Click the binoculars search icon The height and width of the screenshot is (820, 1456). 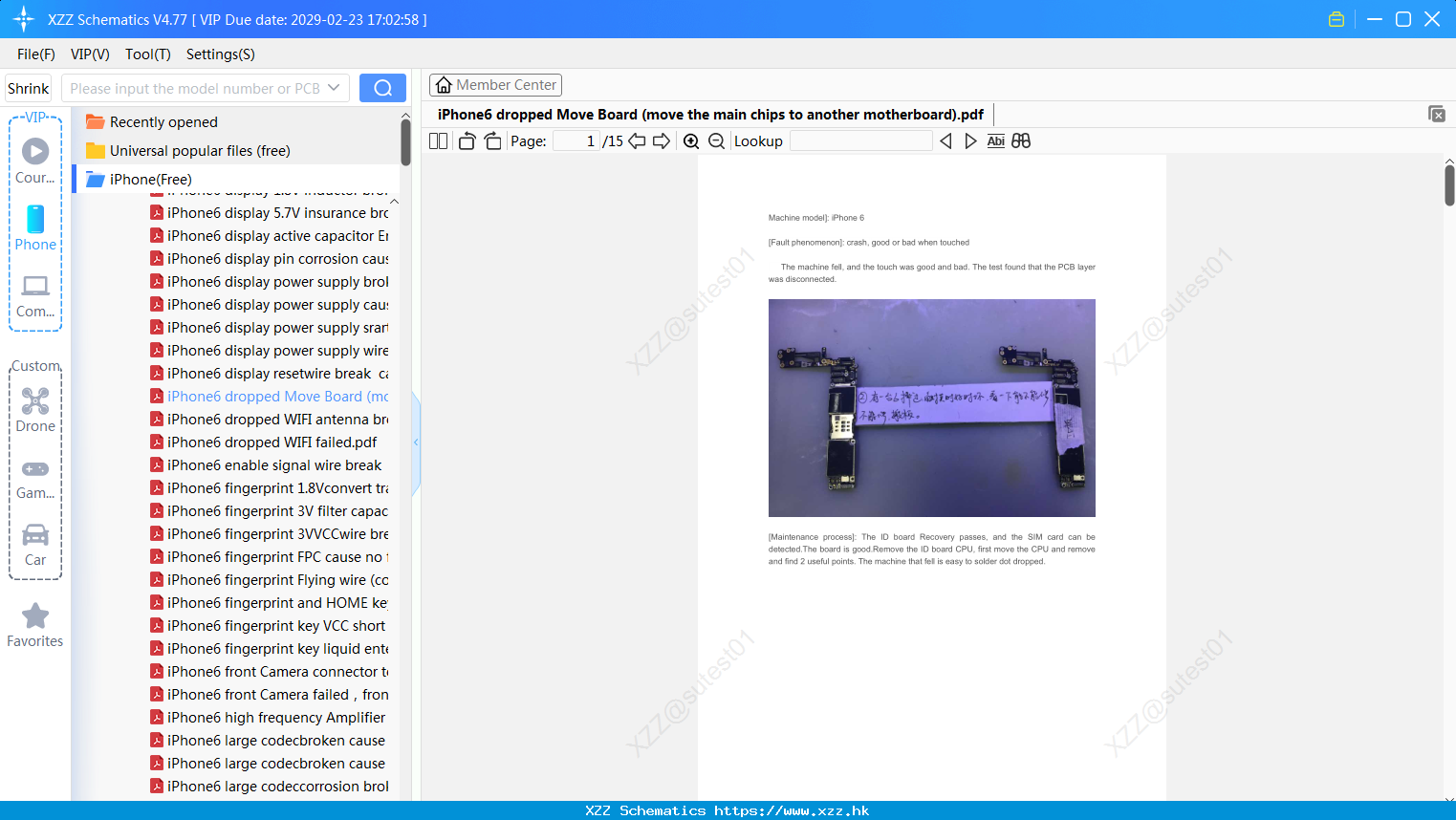point(1021,140)
